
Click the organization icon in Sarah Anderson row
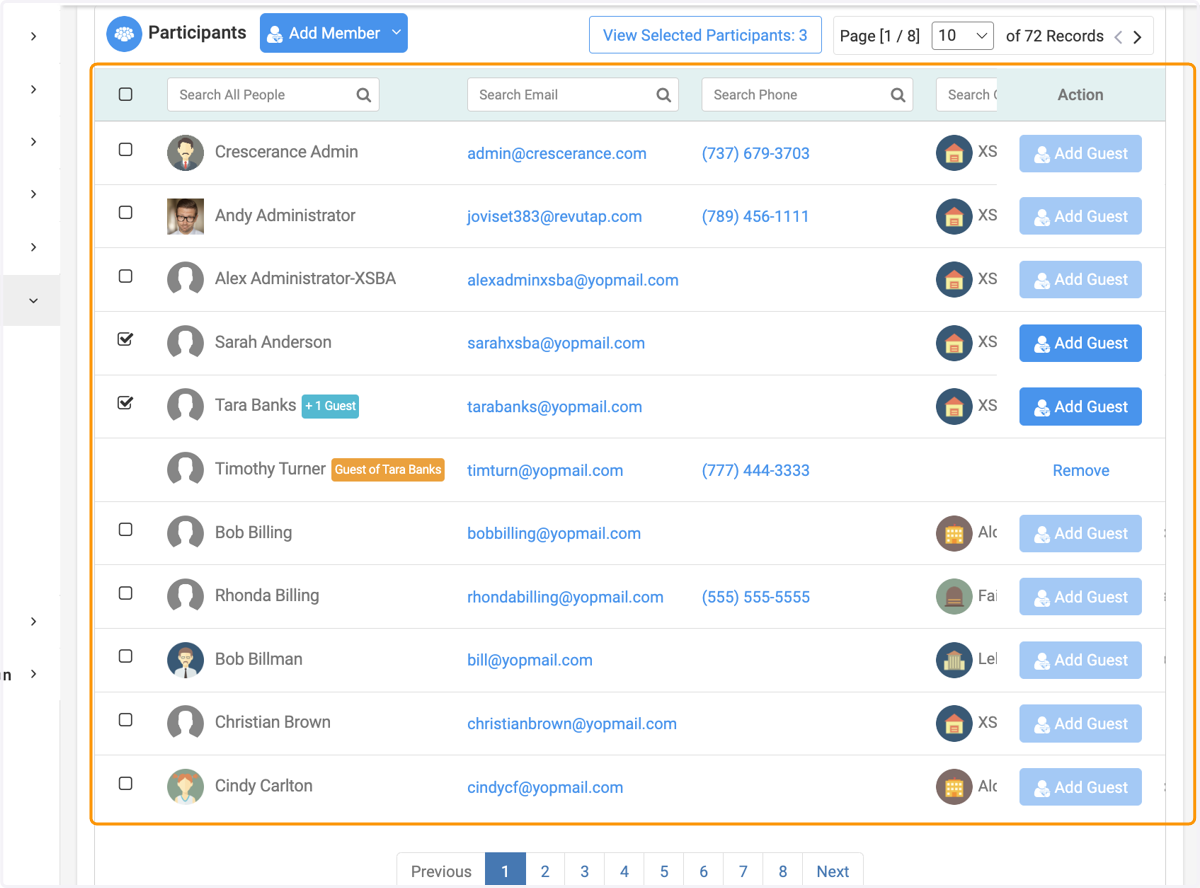pyautogui.click(x=954, y=343)
